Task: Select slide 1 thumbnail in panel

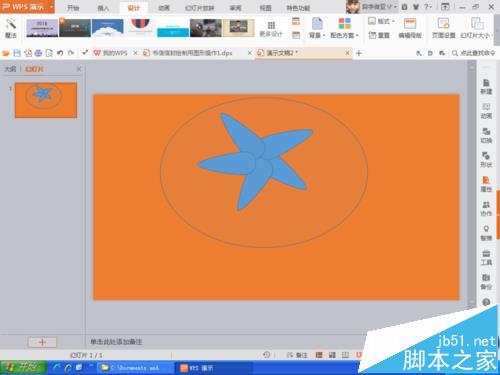Action: [x=46, y=100]
